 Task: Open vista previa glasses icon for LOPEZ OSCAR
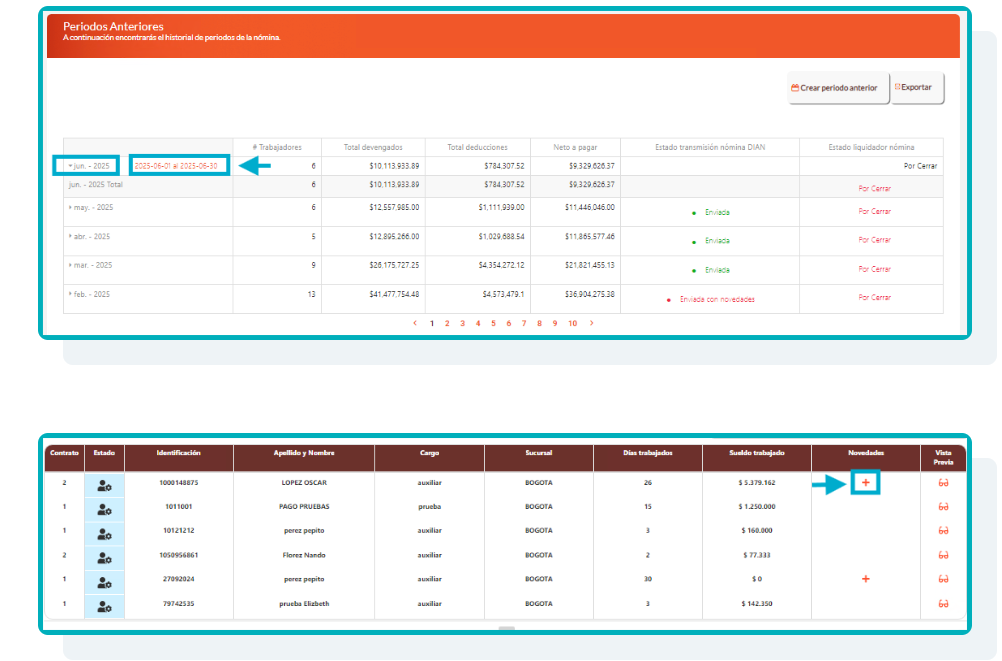[x=942, y=483]
